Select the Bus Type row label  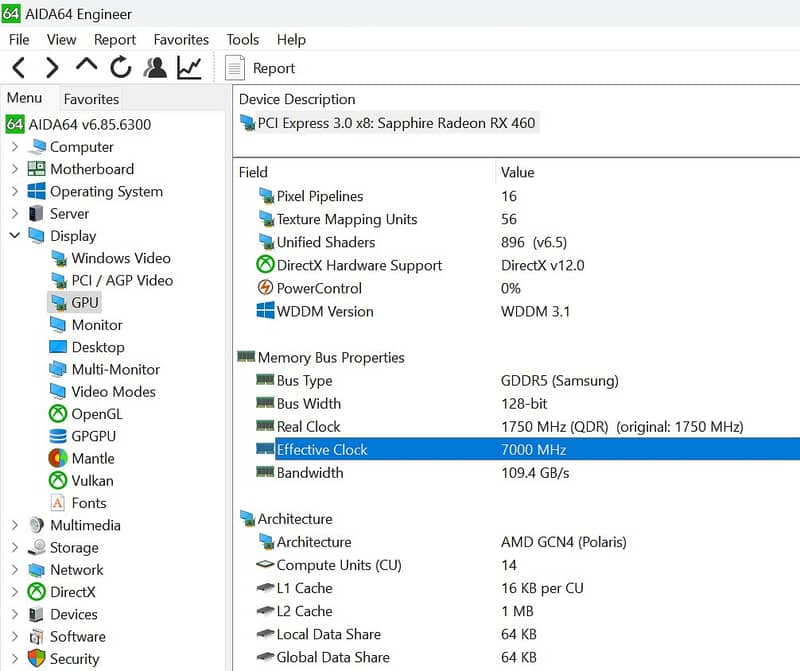[304, 381]
